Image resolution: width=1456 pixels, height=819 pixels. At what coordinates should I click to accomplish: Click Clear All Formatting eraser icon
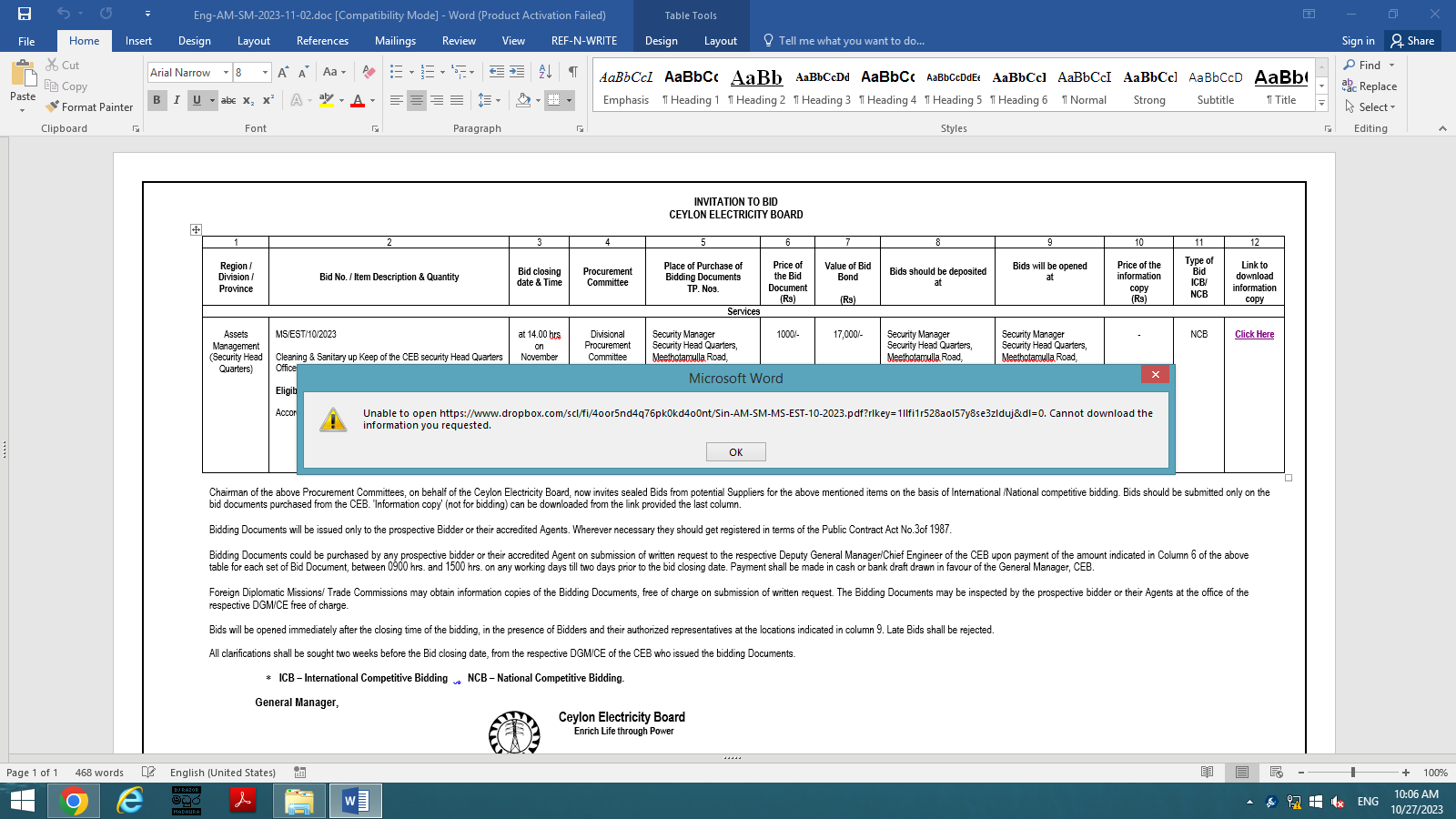(369, 72)
